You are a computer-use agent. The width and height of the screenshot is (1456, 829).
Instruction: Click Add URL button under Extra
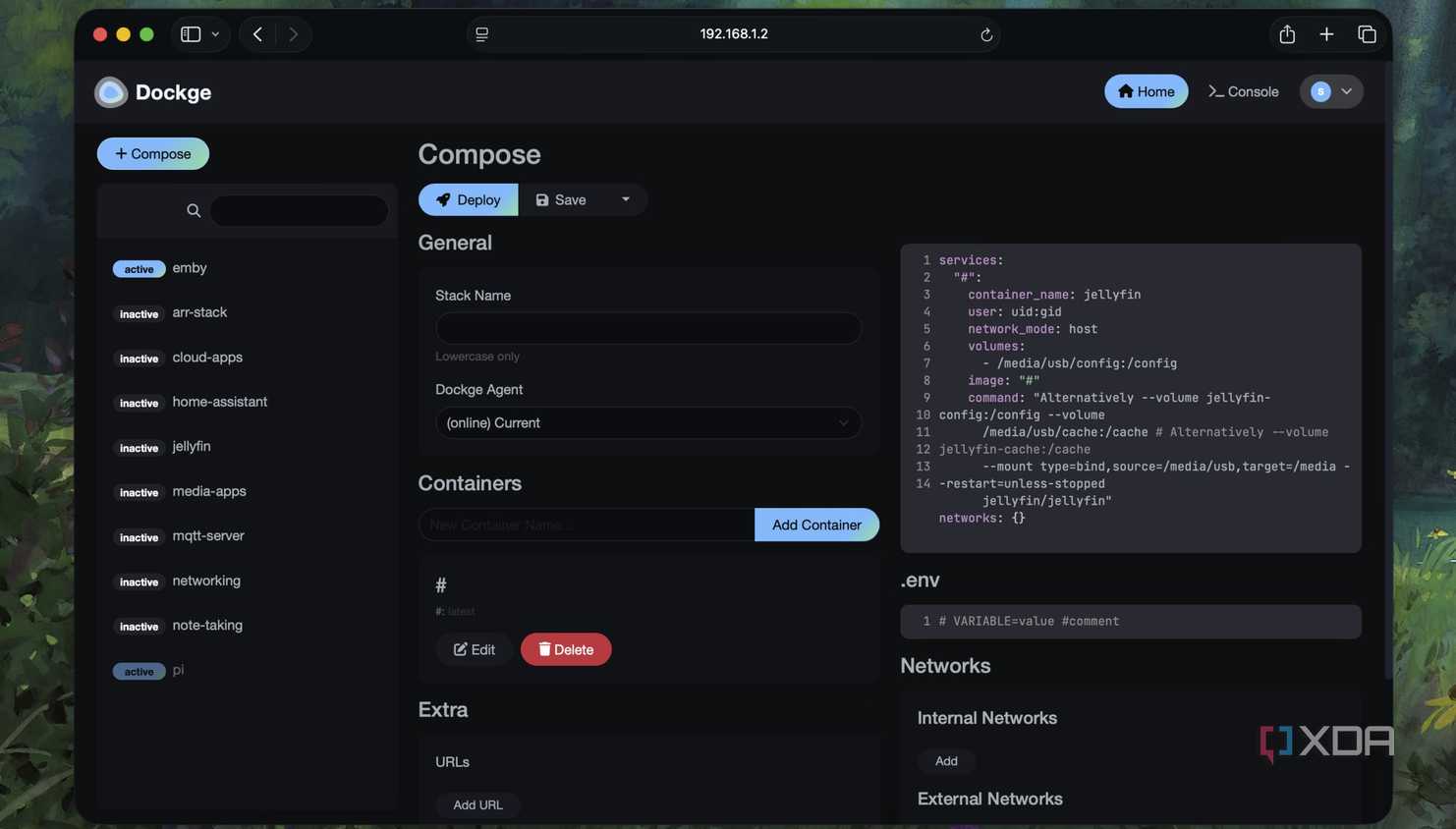tap(477, 805)
